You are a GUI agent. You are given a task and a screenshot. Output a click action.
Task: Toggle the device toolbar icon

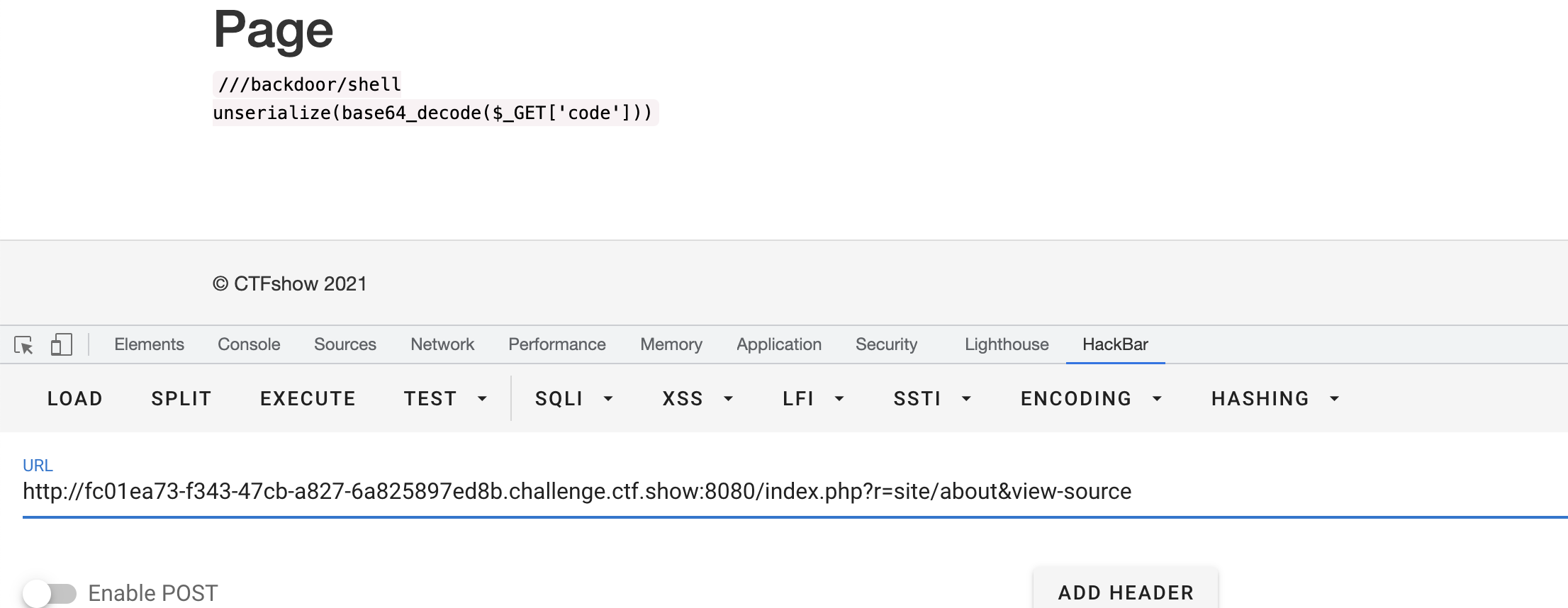[62, 344]
